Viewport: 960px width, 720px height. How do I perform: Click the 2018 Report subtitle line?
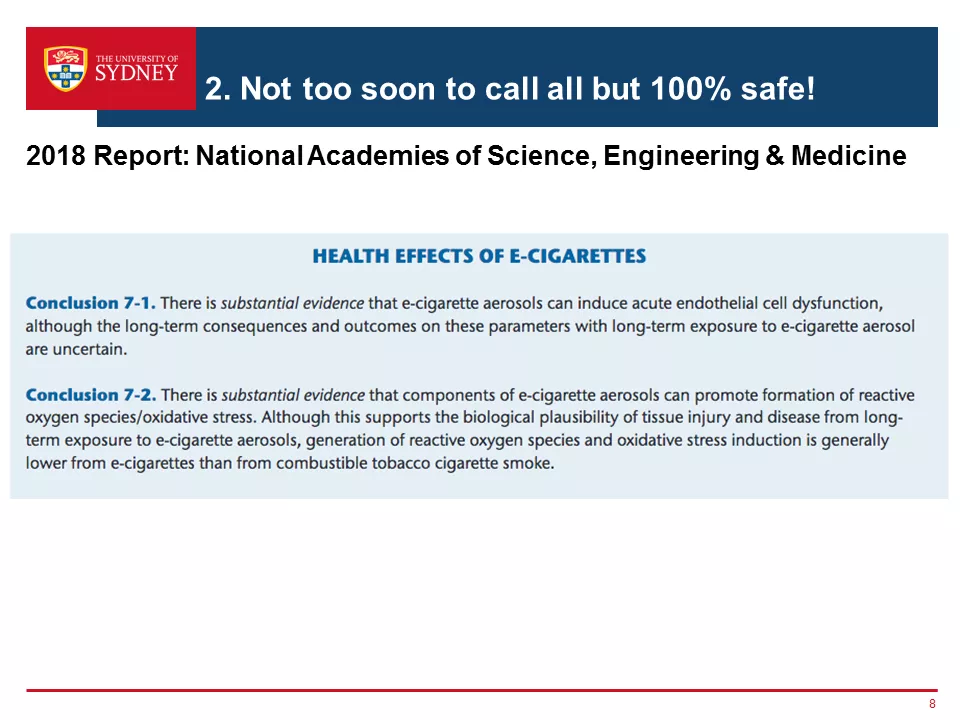[466, 156]
